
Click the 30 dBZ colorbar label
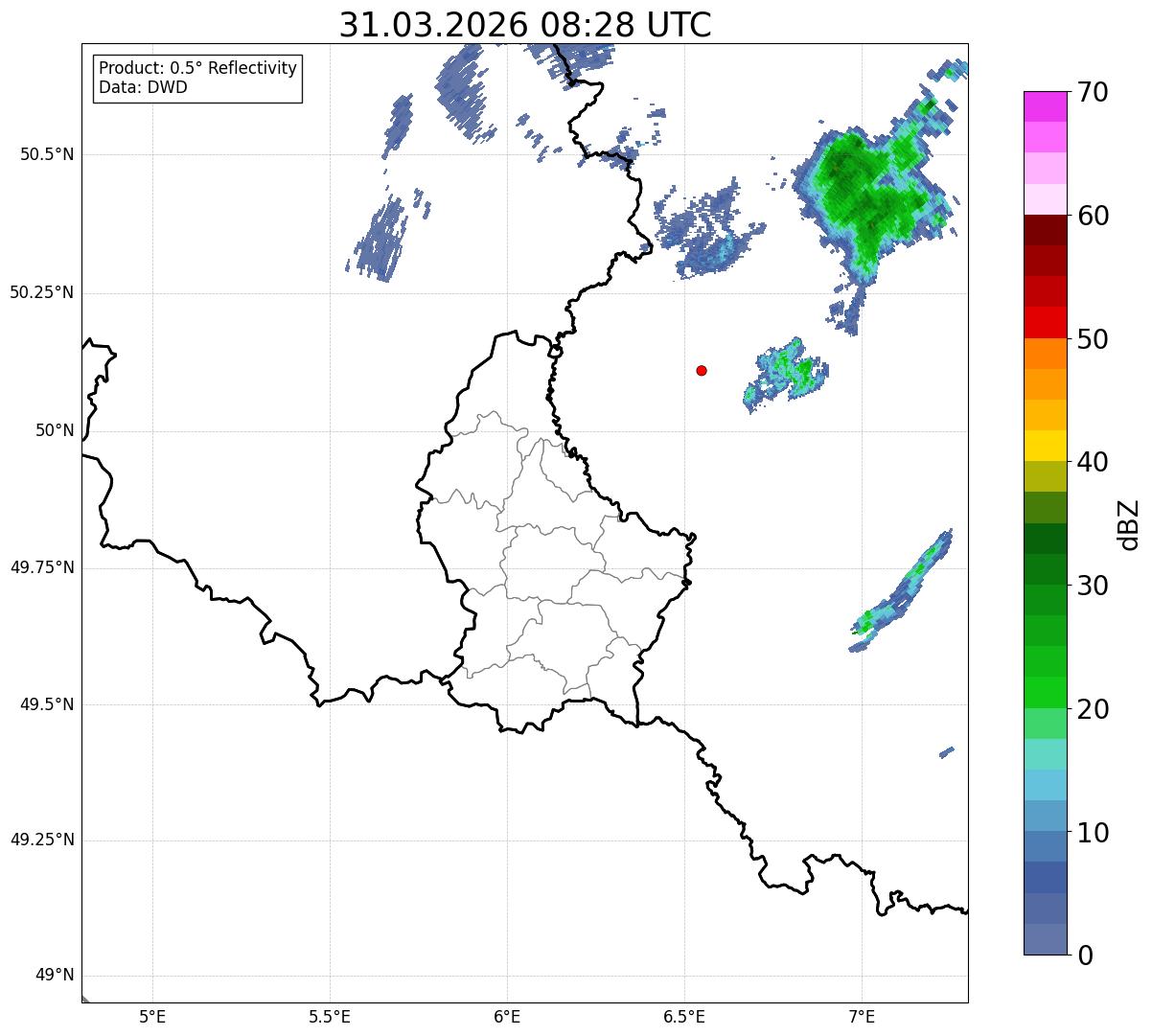pos(1093,586)
